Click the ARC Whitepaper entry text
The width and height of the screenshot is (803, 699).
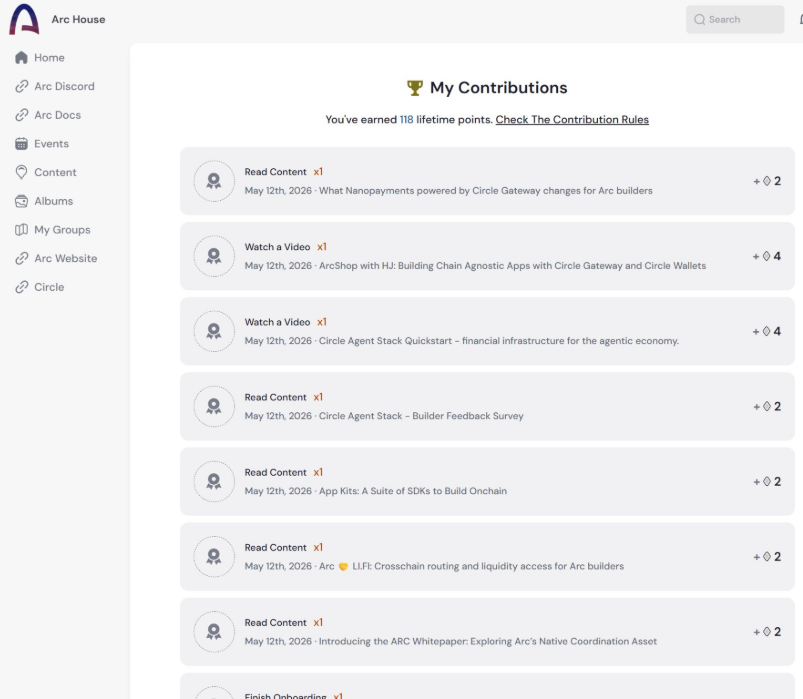[488, 642]
